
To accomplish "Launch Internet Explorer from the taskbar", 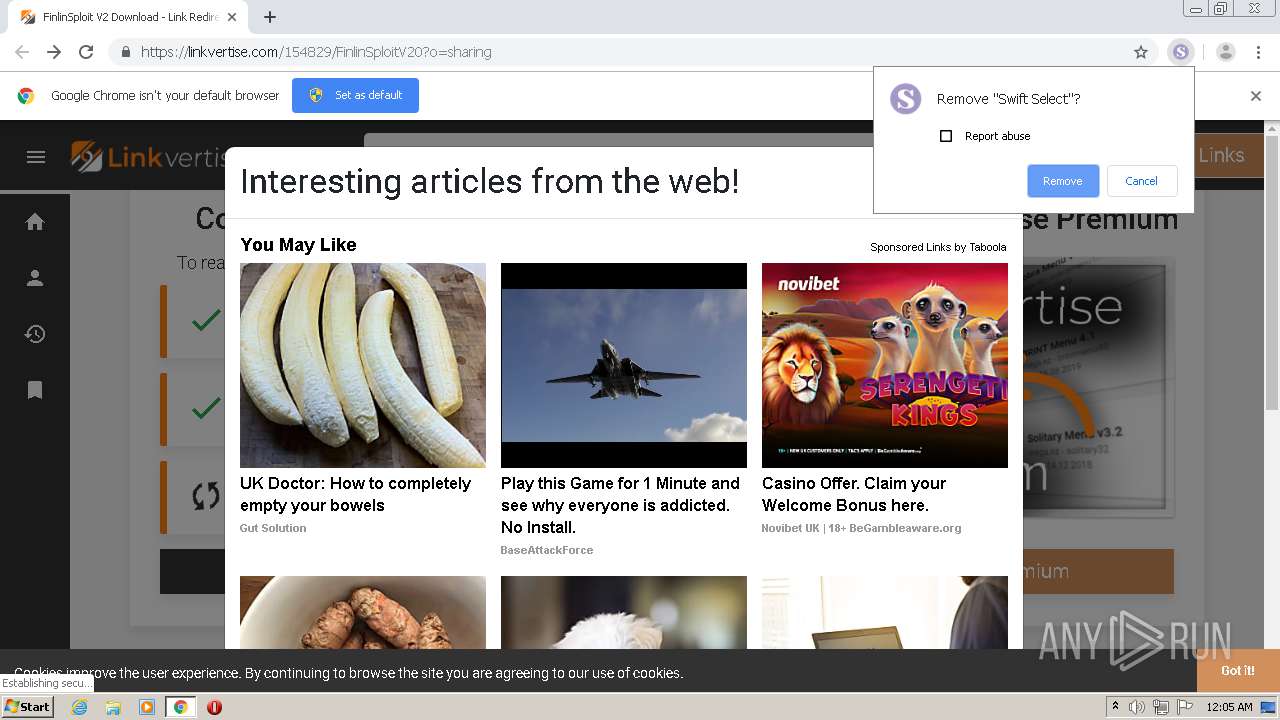I will (80, 707).
